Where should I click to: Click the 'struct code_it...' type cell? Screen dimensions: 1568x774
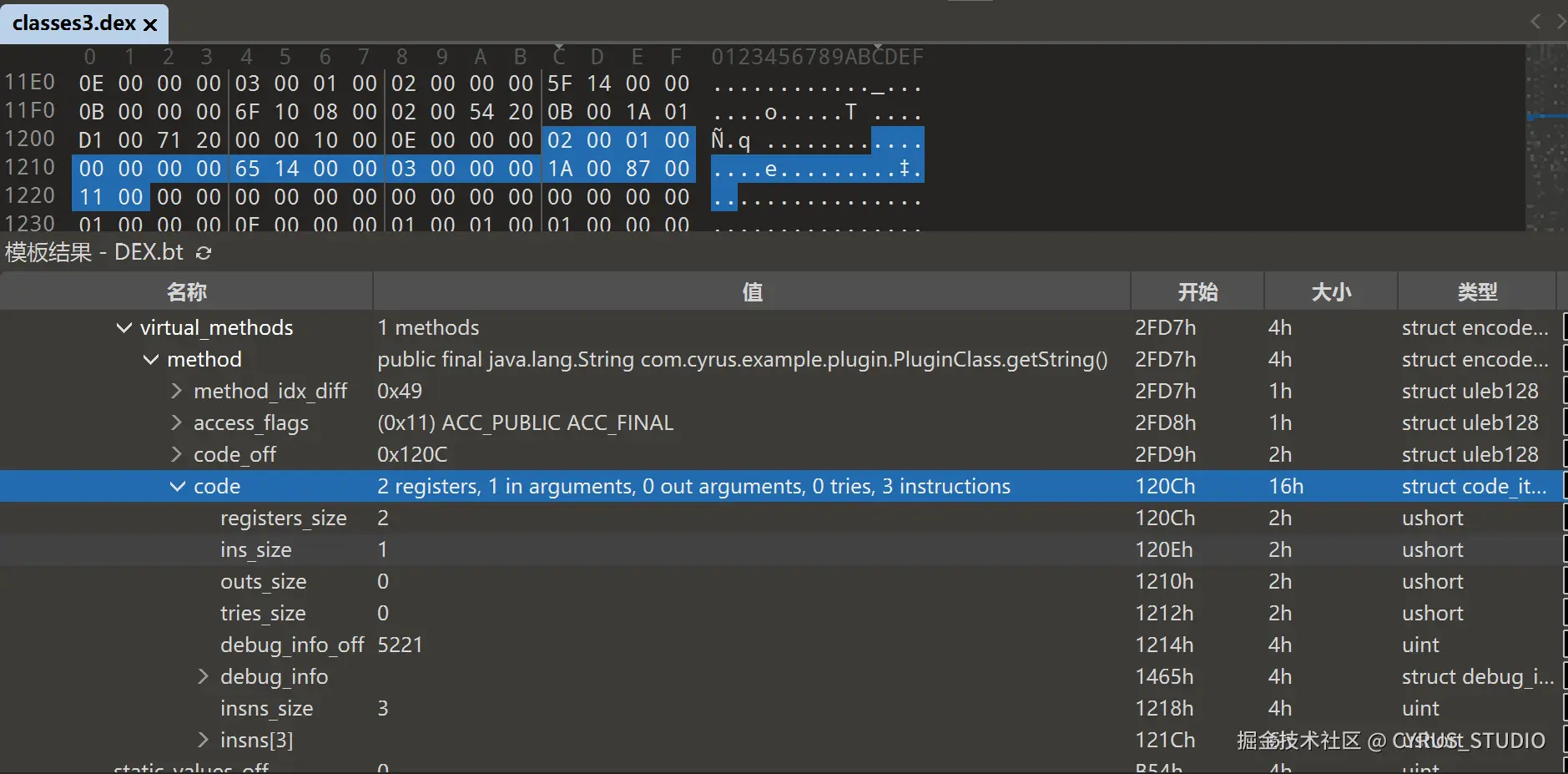pyautogui.click(x=1474, y=486)
